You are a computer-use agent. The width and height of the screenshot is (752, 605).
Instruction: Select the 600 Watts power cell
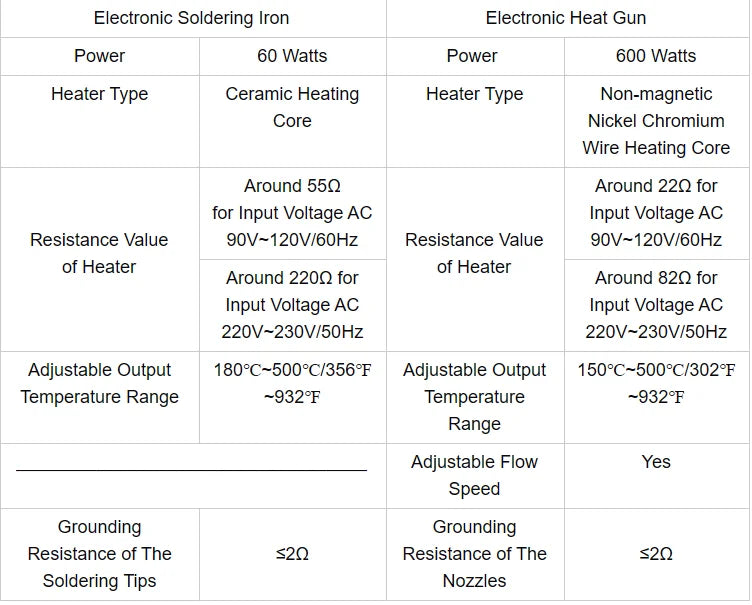pyautogui.click(x=657, y=56)
